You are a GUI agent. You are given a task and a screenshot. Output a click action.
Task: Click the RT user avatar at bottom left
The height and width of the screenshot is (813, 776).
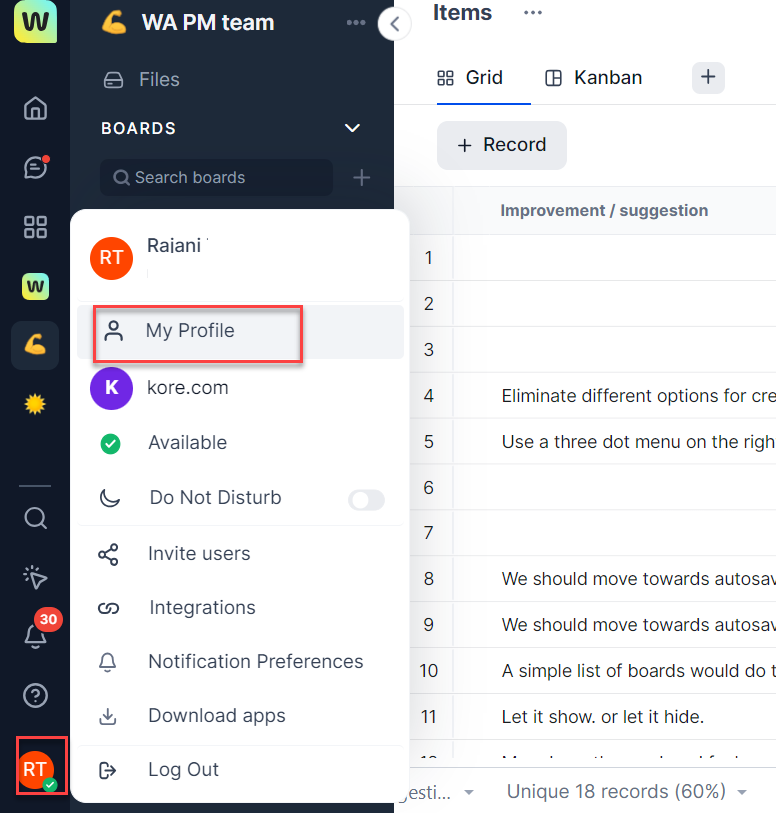pyautogui.click(x=36, y=768)
